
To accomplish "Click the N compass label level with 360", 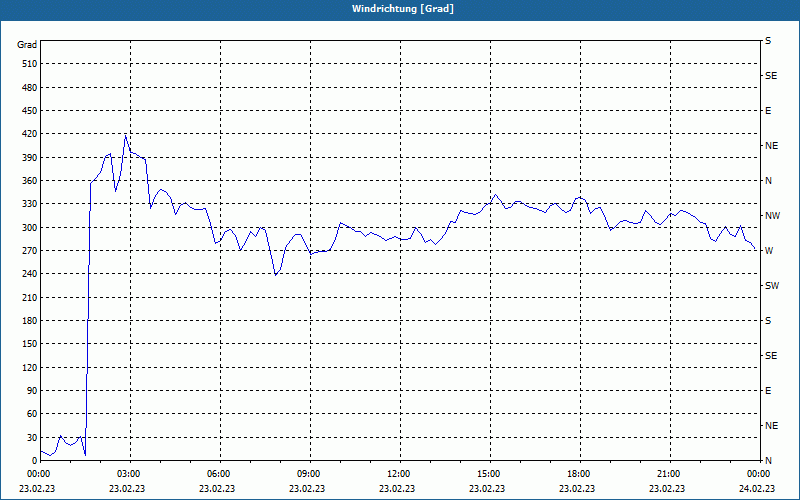I will coord(768,181).
